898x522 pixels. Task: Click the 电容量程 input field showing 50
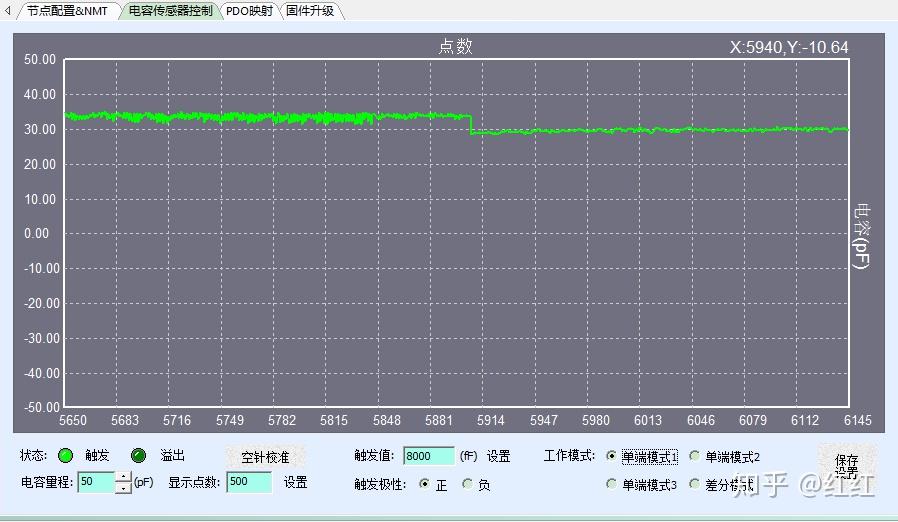pyautogui.click(x=96, y=482)
